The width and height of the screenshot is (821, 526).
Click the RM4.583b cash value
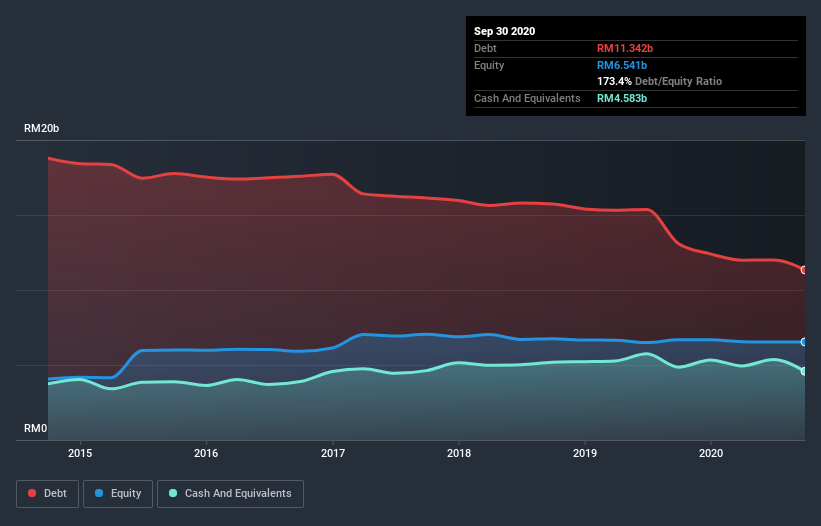pos(622,98)
